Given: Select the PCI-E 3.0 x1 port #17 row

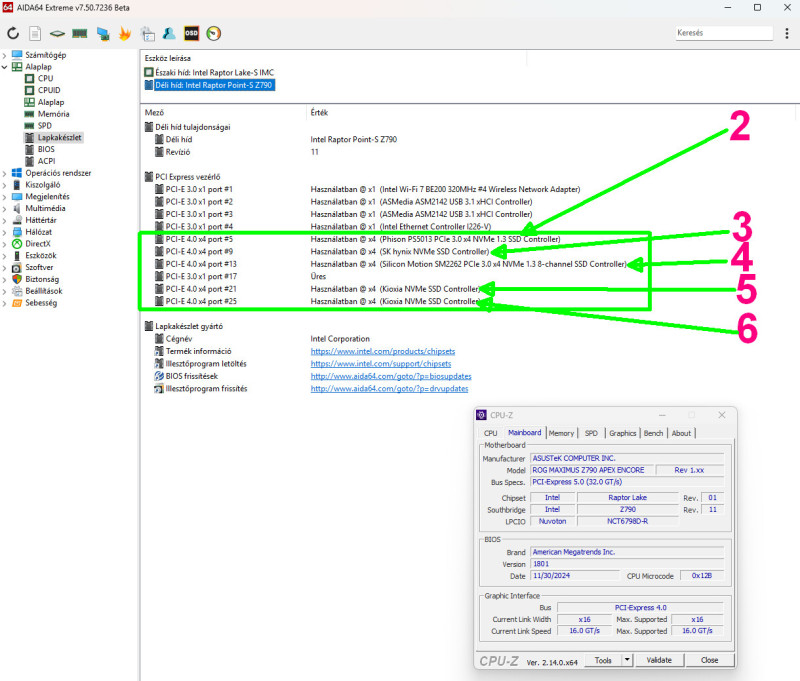Looking at the screenshot, I should [x=240, y=276].
